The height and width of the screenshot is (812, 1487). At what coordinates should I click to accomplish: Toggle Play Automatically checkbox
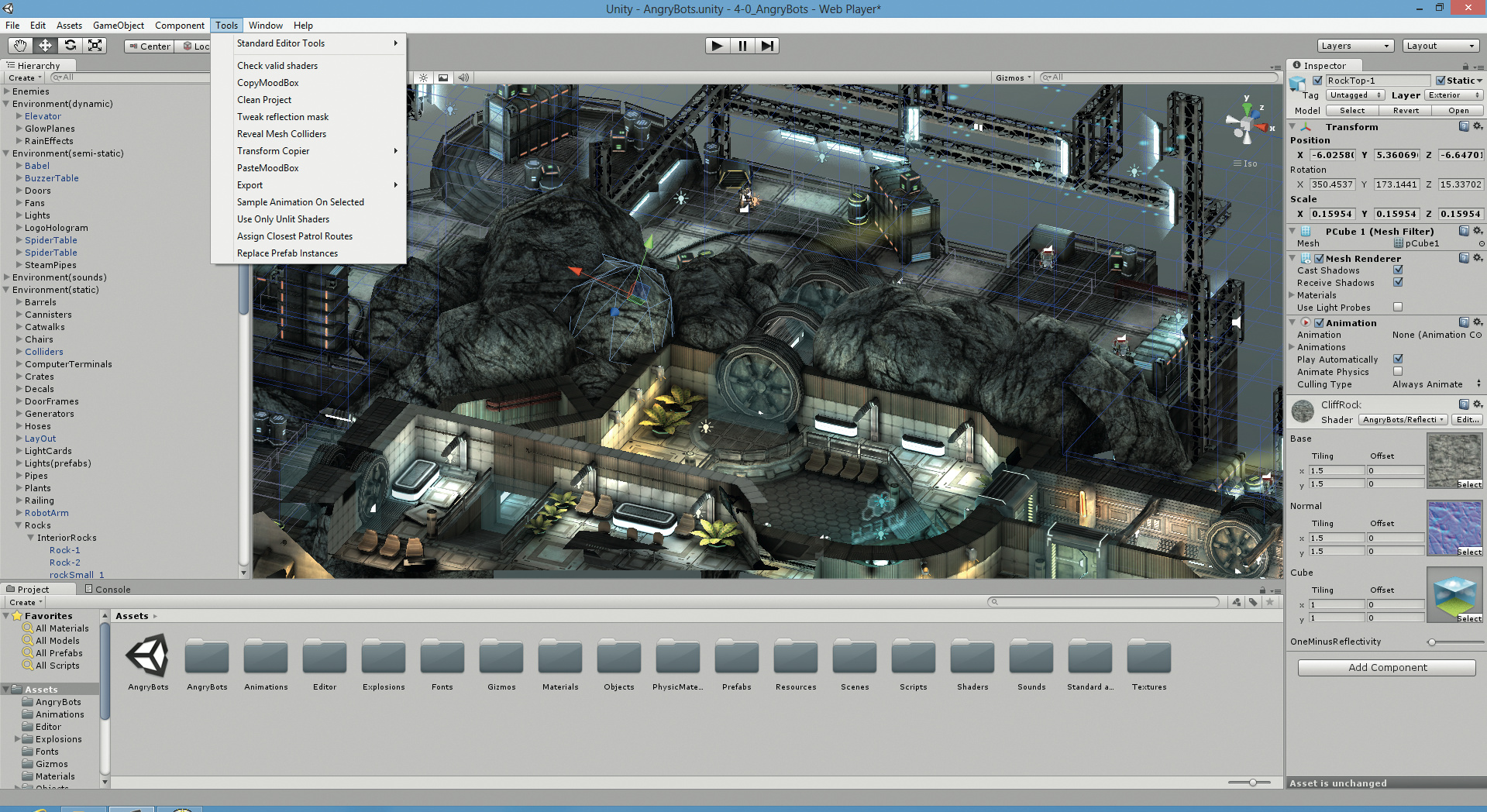1398,360
